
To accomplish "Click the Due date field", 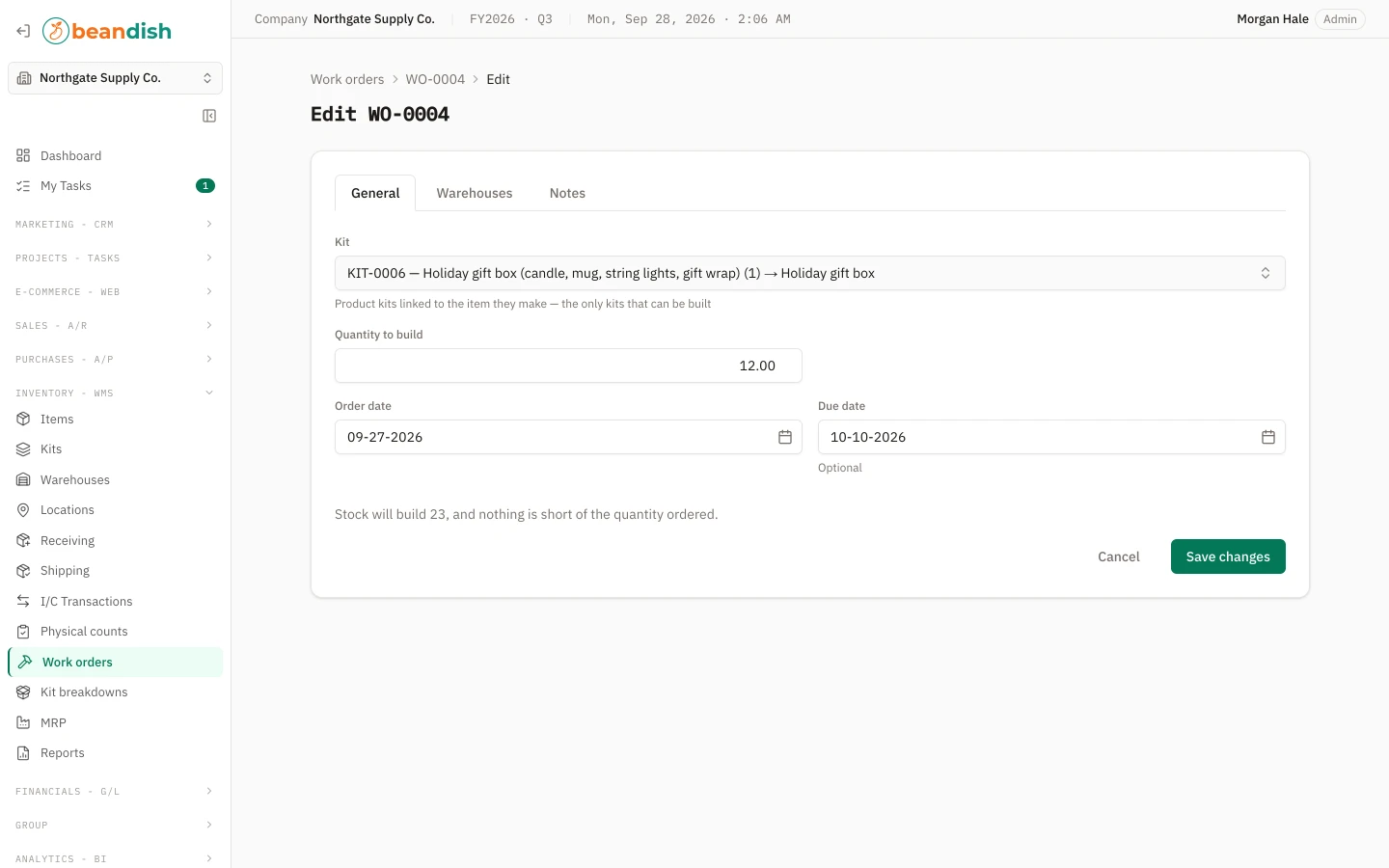I will (x=1051, y=437).
